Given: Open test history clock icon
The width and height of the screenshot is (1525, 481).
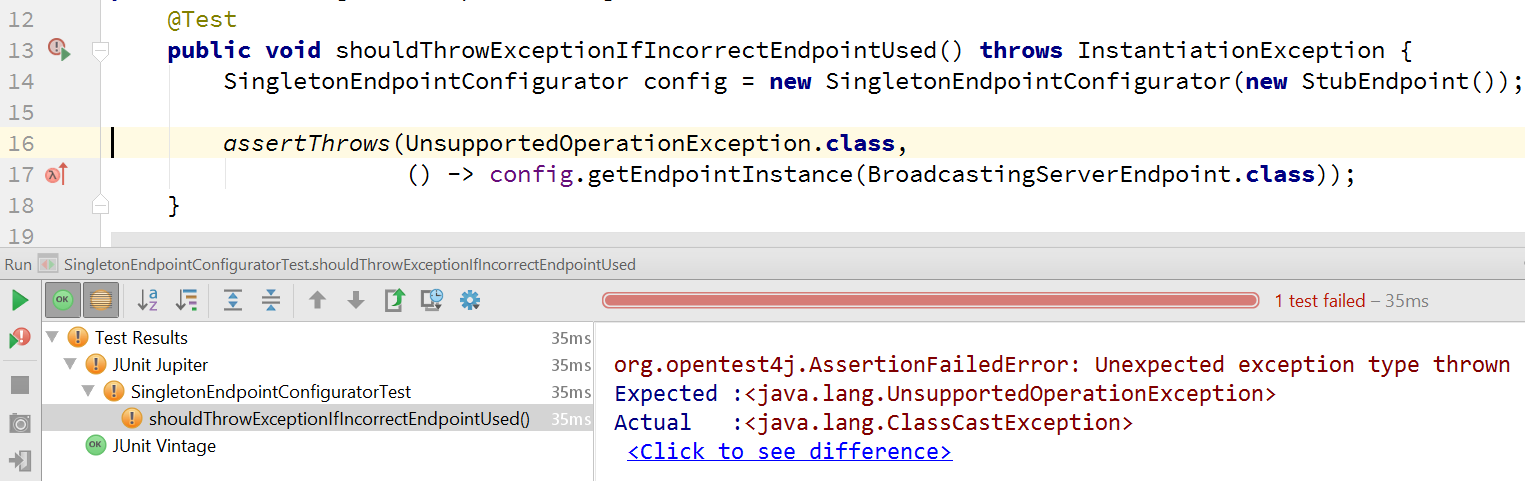Looking at the screenshot, I should click(x=432, y=300).
